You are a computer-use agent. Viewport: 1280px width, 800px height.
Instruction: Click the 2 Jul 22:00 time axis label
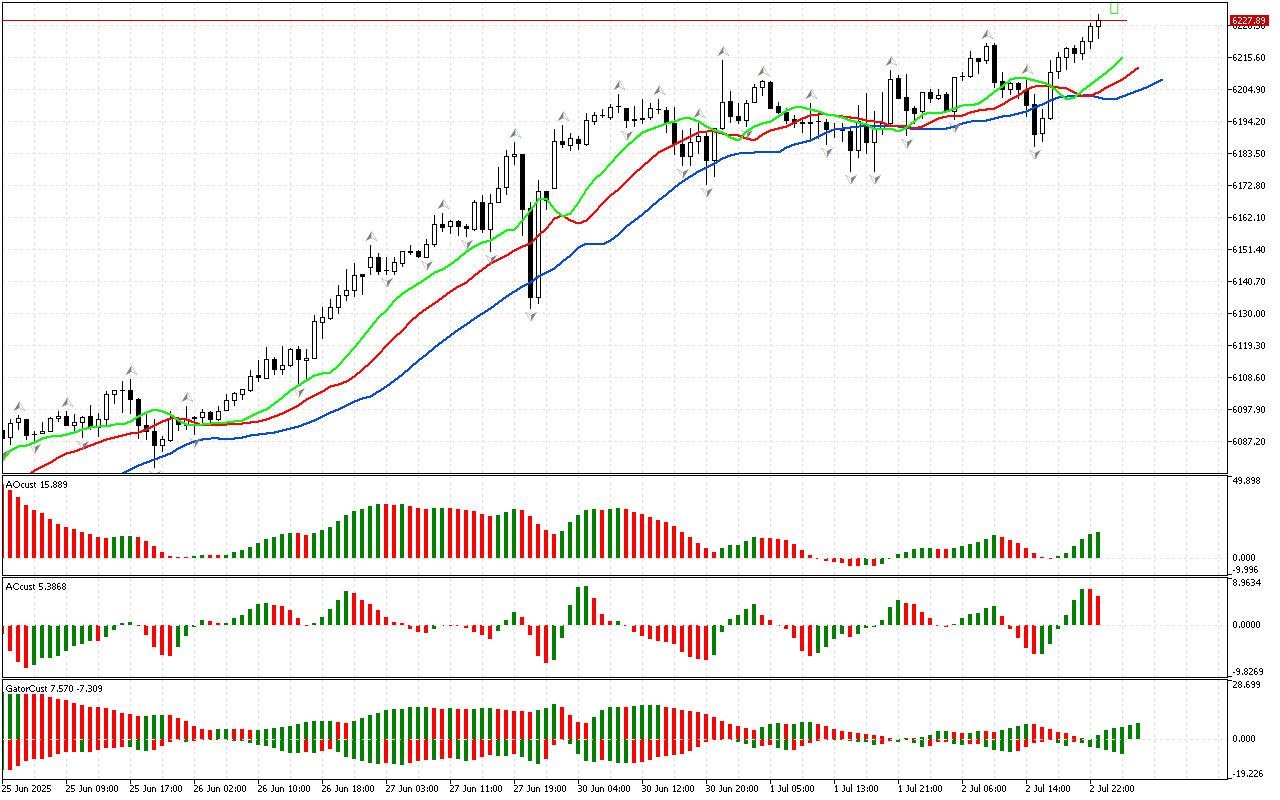(1111, 788)
